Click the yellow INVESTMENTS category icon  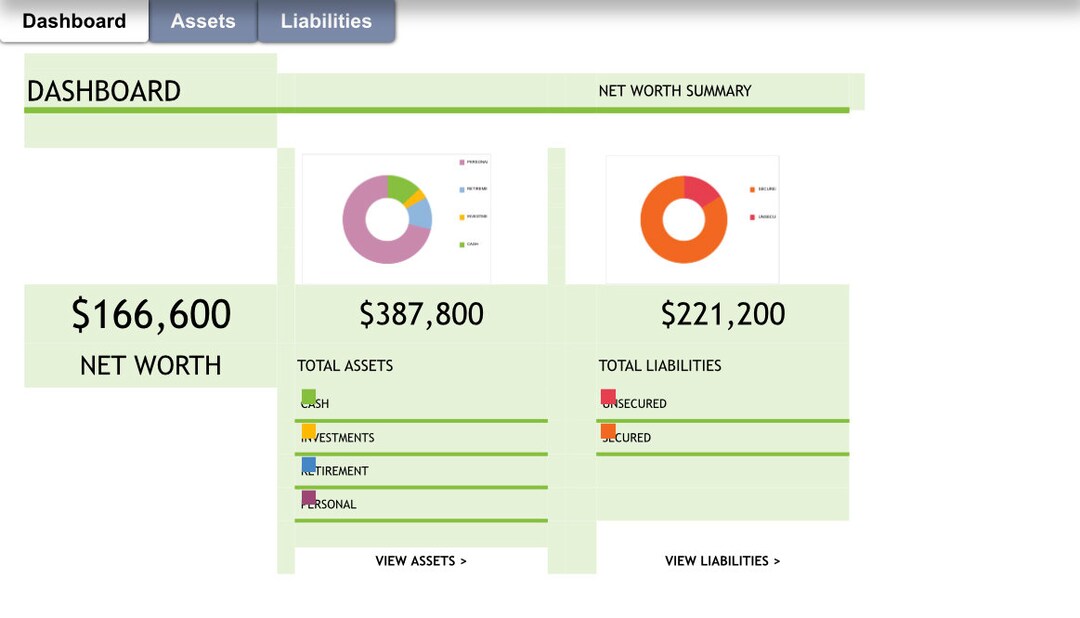pyautogui.click(x=308, y=430)
